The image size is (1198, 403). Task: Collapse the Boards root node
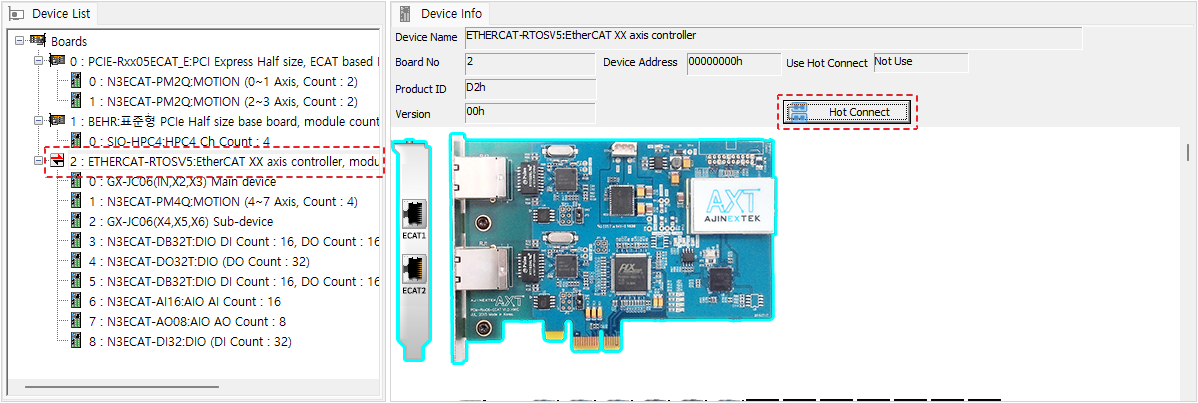pos(18,41)
